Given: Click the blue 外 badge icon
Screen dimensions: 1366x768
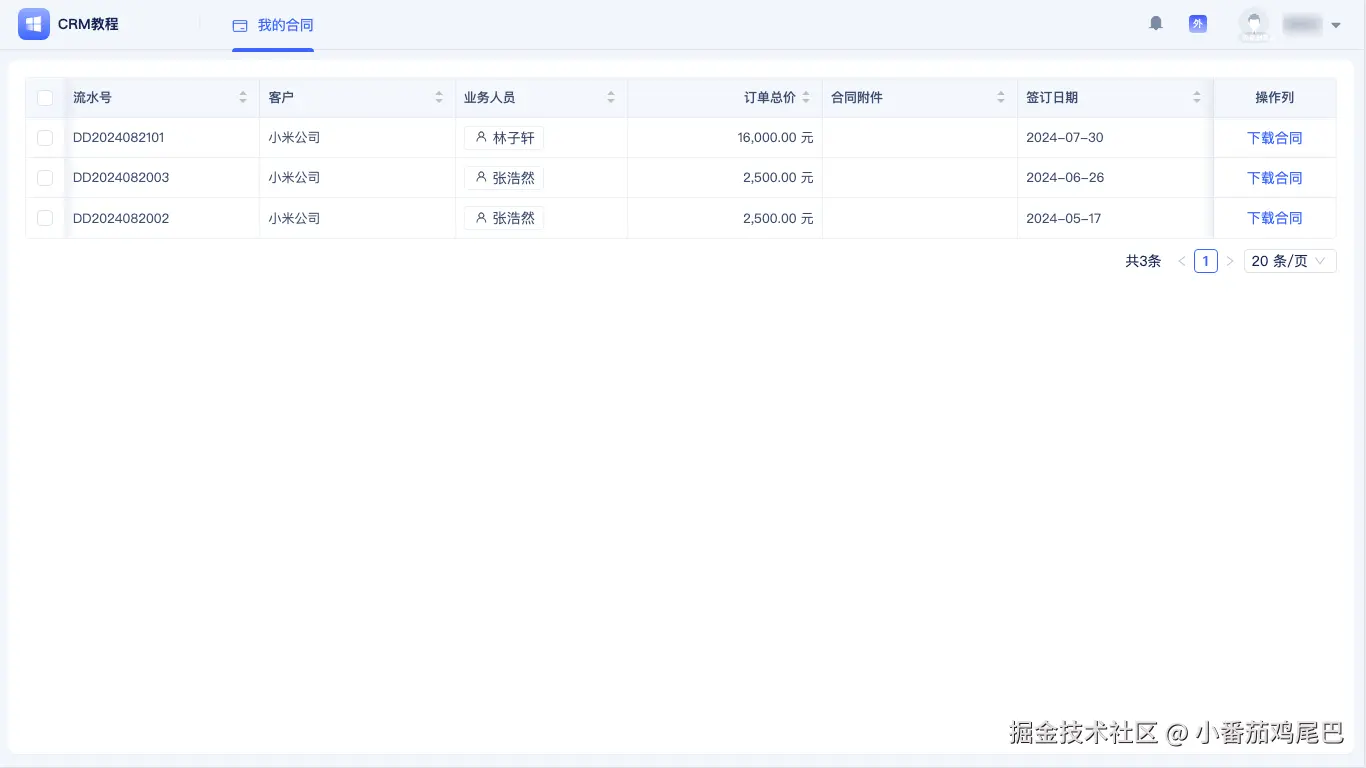Looking at the screenshot, I should point(1198,23).
